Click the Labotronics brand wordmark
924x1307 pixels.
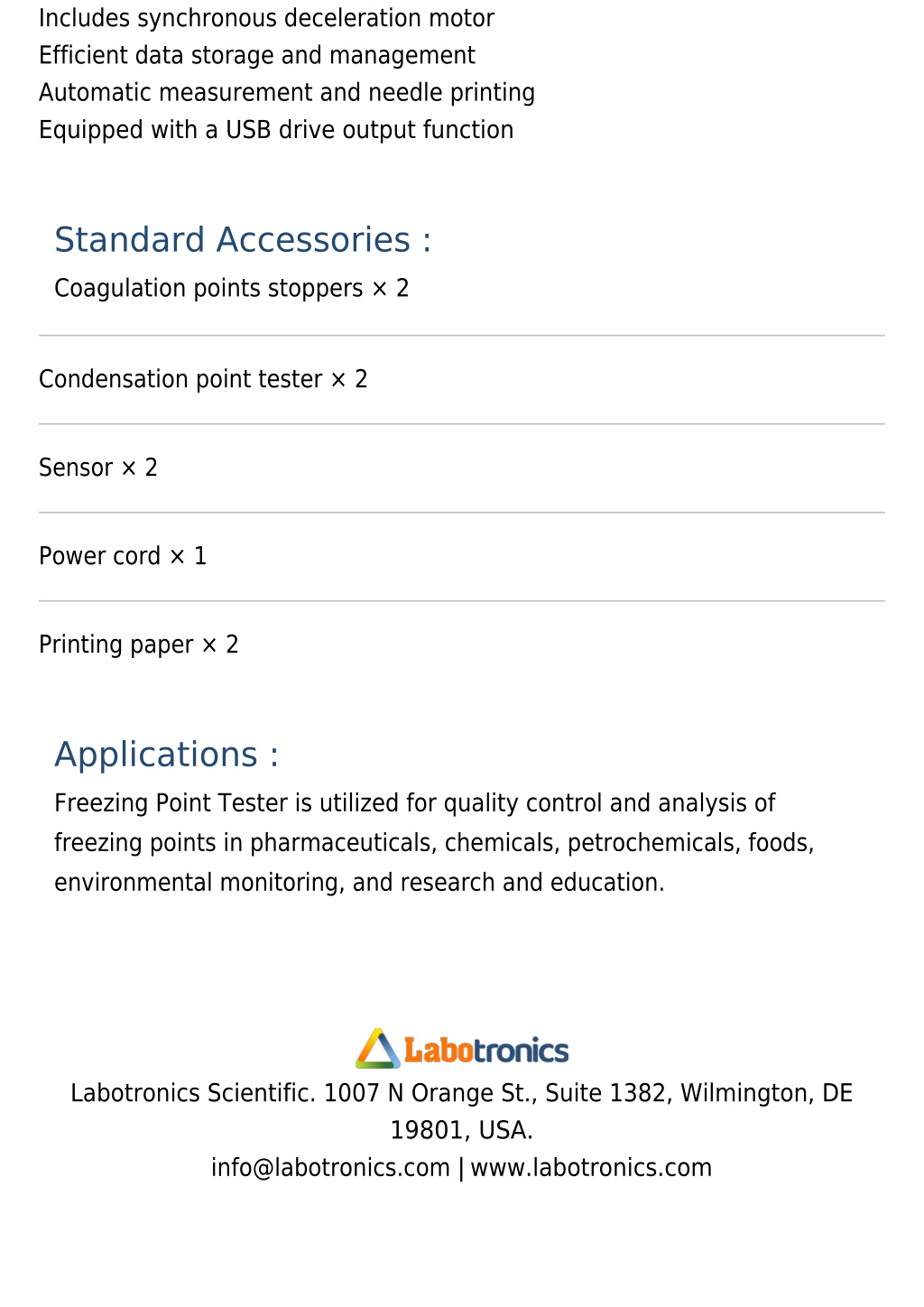pos(486,1051)
